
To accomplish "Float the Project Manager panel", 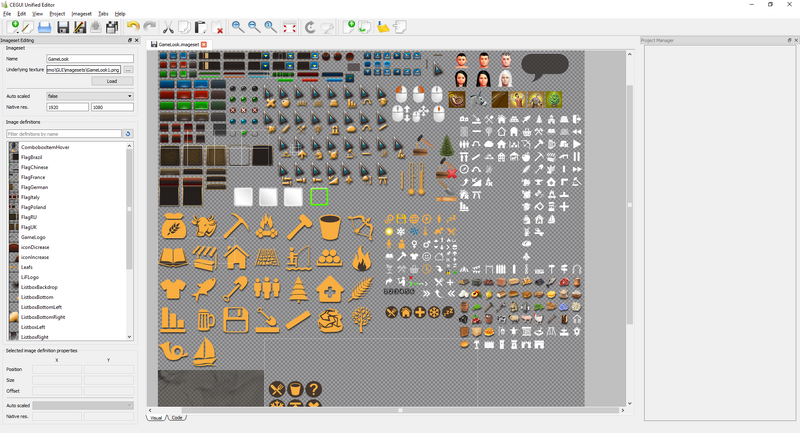I will [789, 40].
